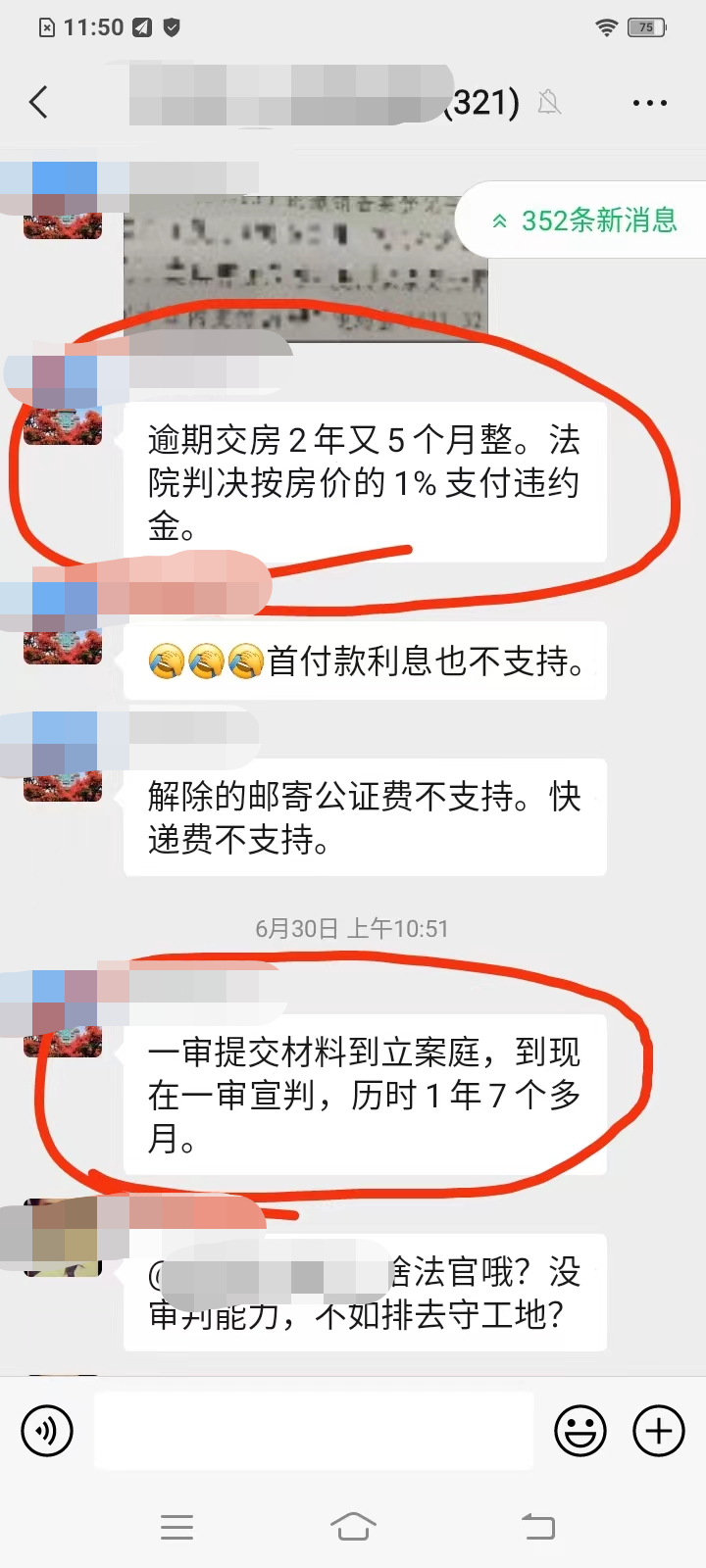Open the blurry document image thumbnail
The height and width of the screenshot is (1568, 706).
click(x=306, y=265)
